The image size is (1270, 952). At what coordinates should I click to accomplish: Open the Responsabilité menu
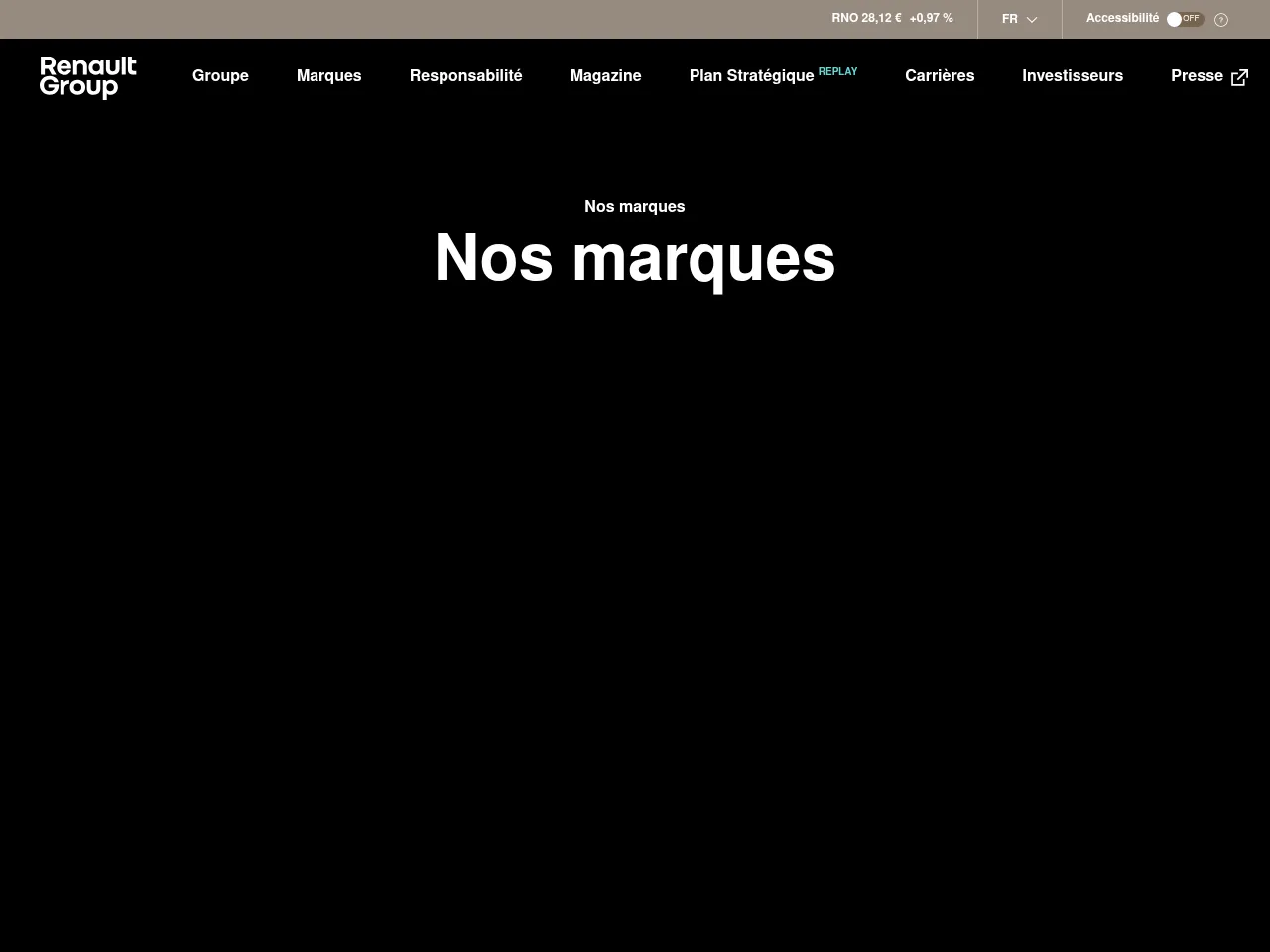click(x=465, y=76)
